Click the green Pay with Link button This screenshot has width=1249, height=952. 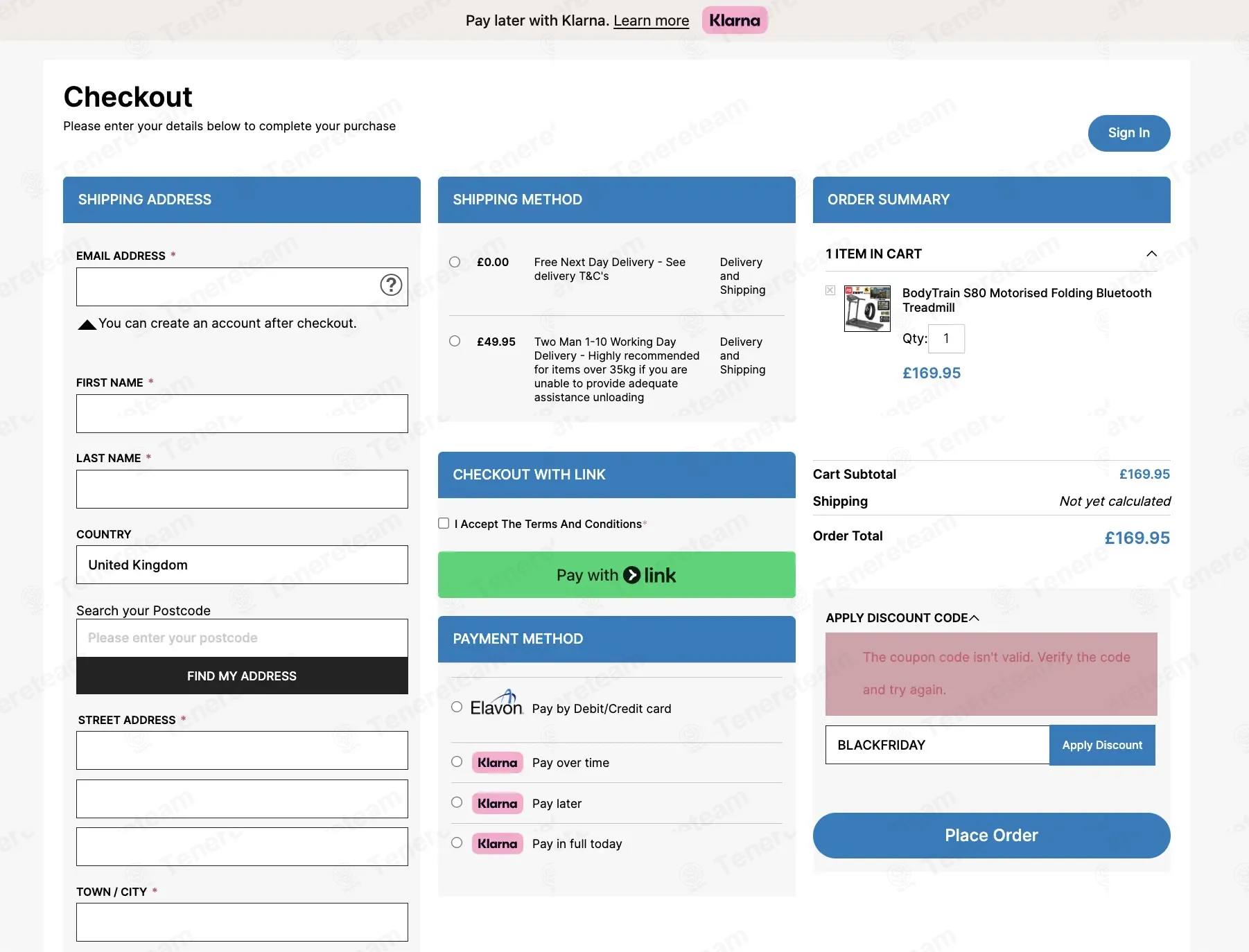click(x=616, y=575)
